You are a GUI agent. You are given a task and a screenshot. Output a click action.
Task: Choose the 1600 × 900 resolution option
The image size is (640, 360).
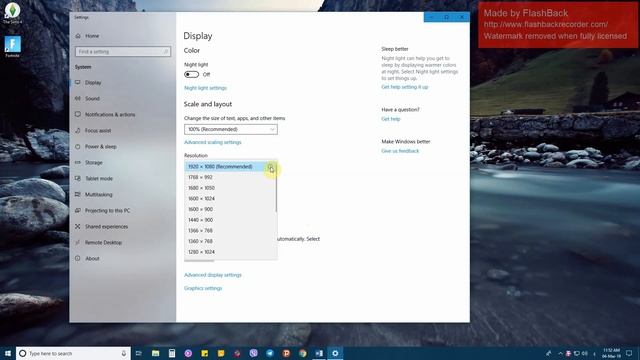230,209
